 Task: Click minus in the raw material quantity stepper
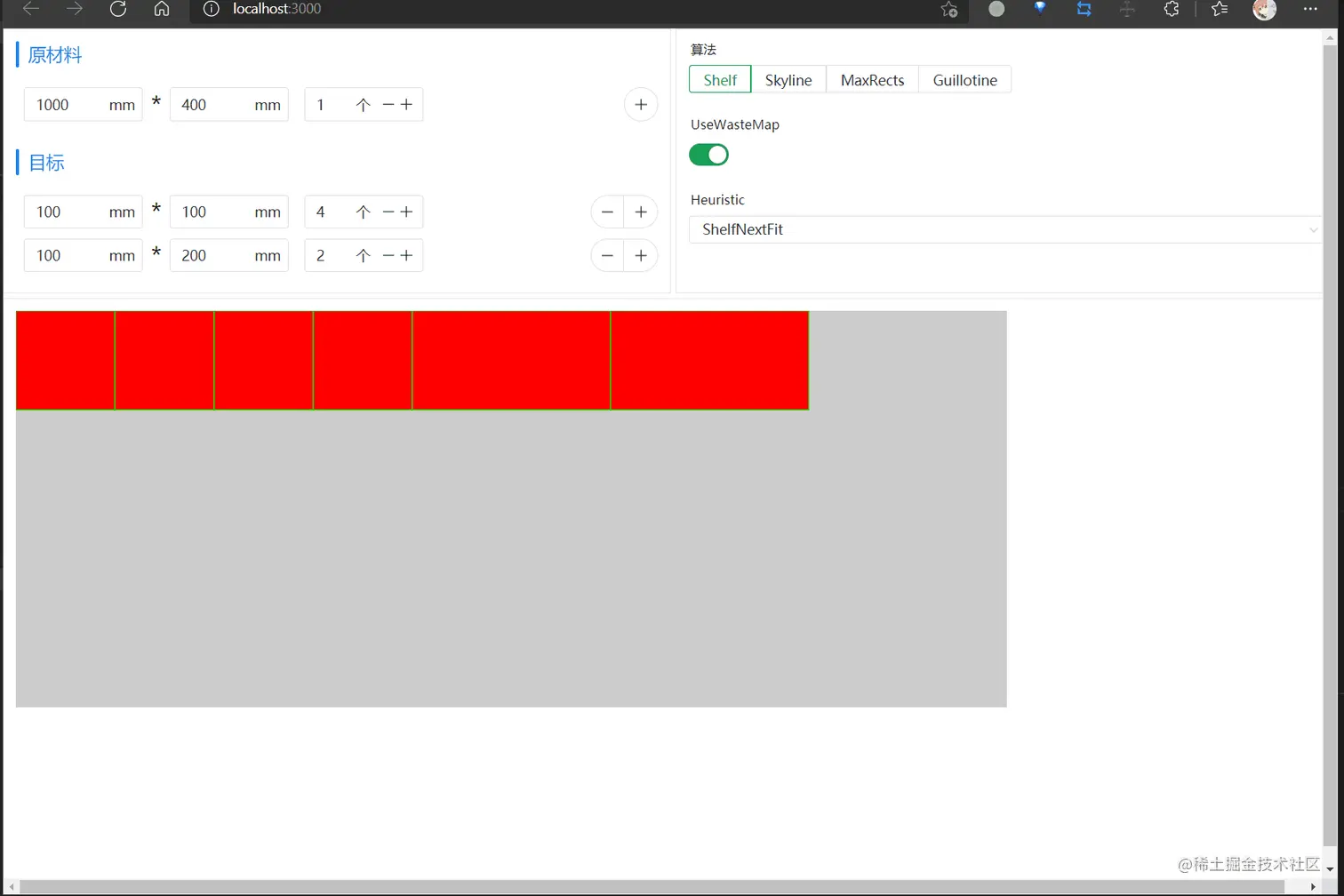point(388,105)
